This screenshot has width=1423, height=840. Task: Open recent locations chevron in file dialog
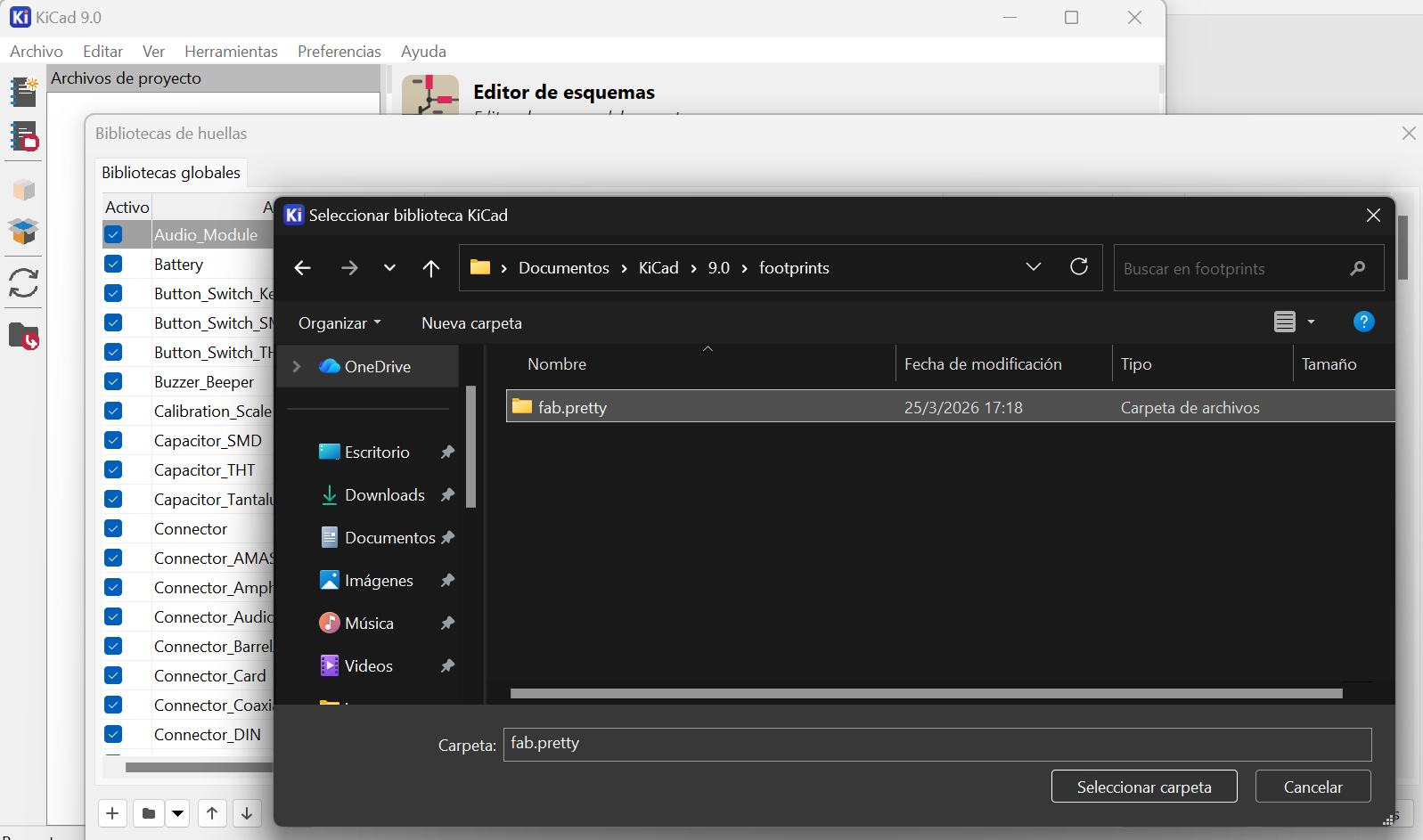point(389,268)
